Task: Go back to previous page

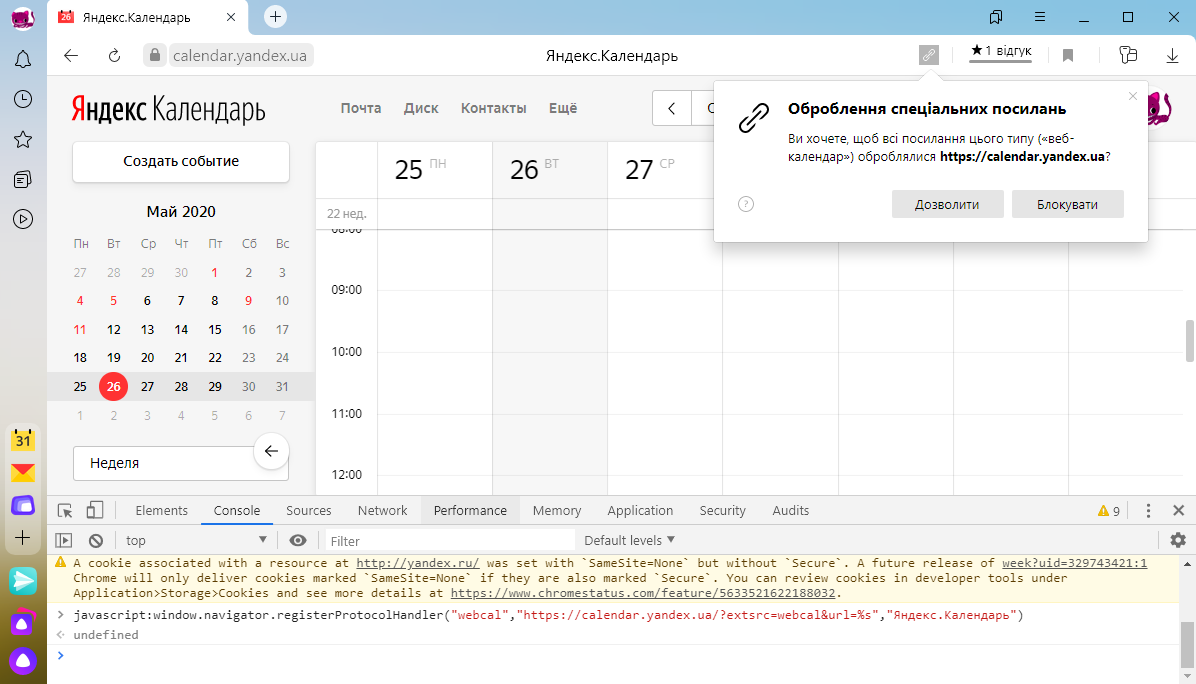Action: click(x=71, y=56)
